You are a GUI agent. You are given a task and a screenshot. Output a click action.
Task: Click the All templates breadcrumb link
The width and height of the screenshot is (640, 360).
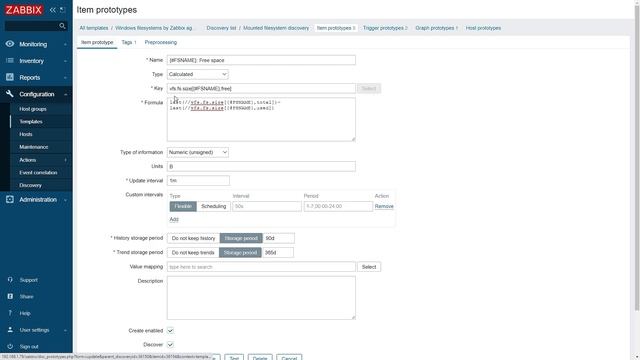94,28
